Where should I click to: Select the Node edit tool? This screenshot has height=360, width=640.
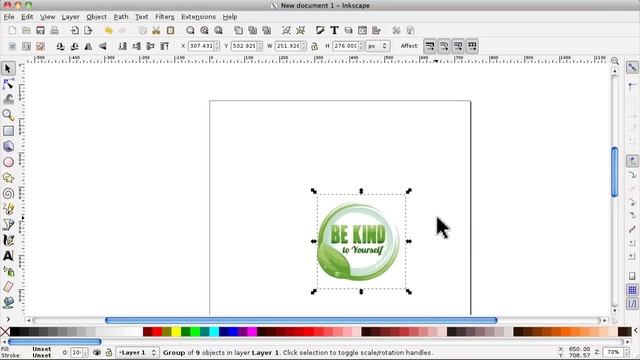[8, 84]
